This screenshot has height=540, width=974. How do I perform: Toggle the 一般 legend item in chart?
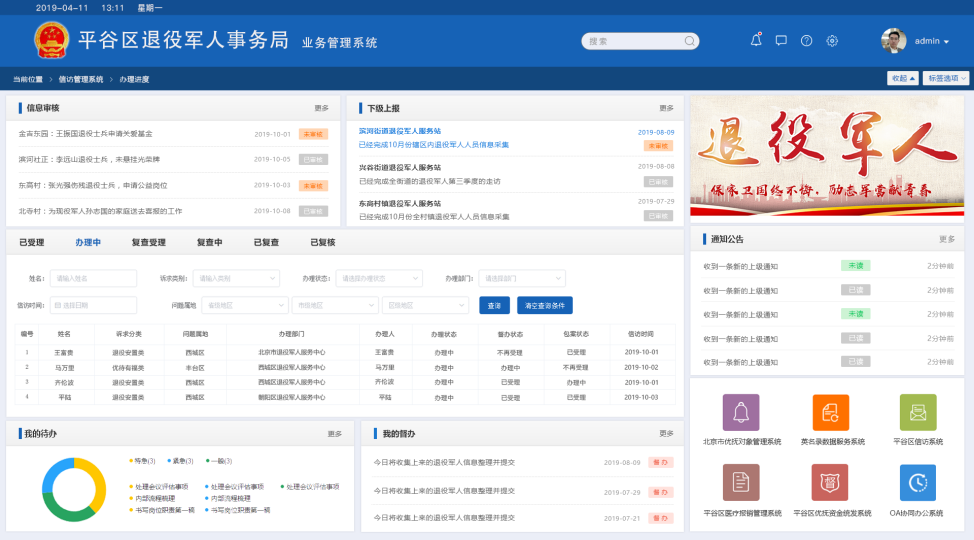219,461
